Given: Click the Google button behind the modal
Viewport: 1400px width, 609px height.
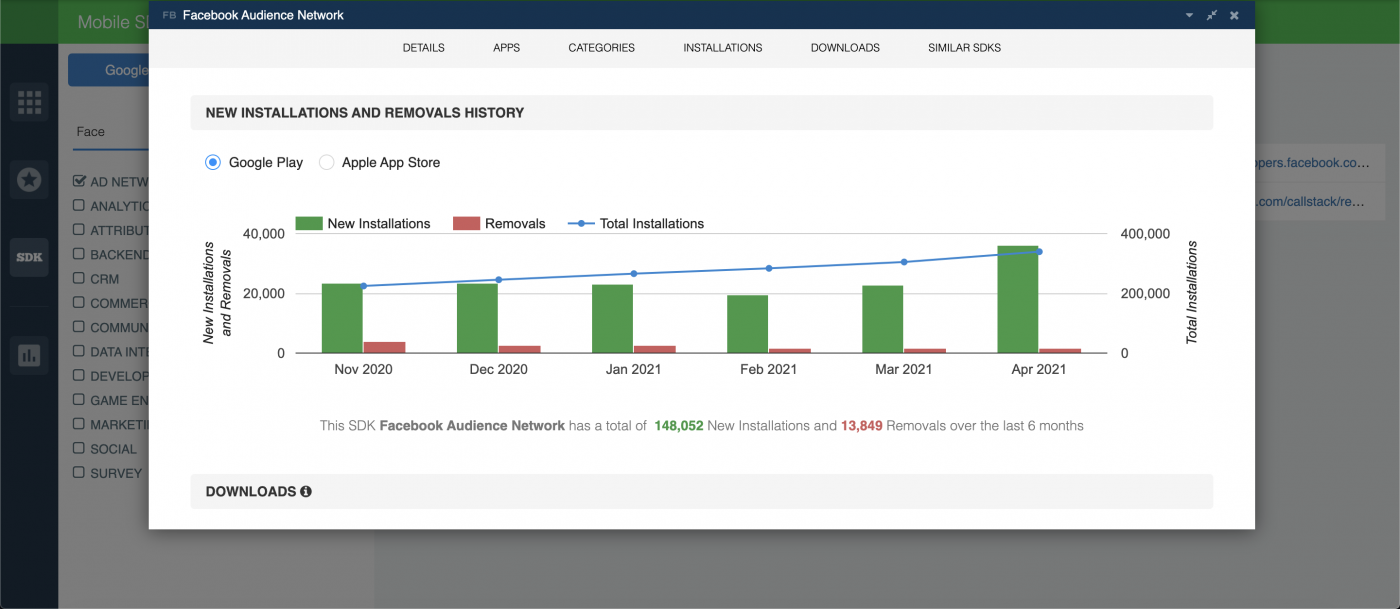Looking at the screenshot, I should pos(108,70).
